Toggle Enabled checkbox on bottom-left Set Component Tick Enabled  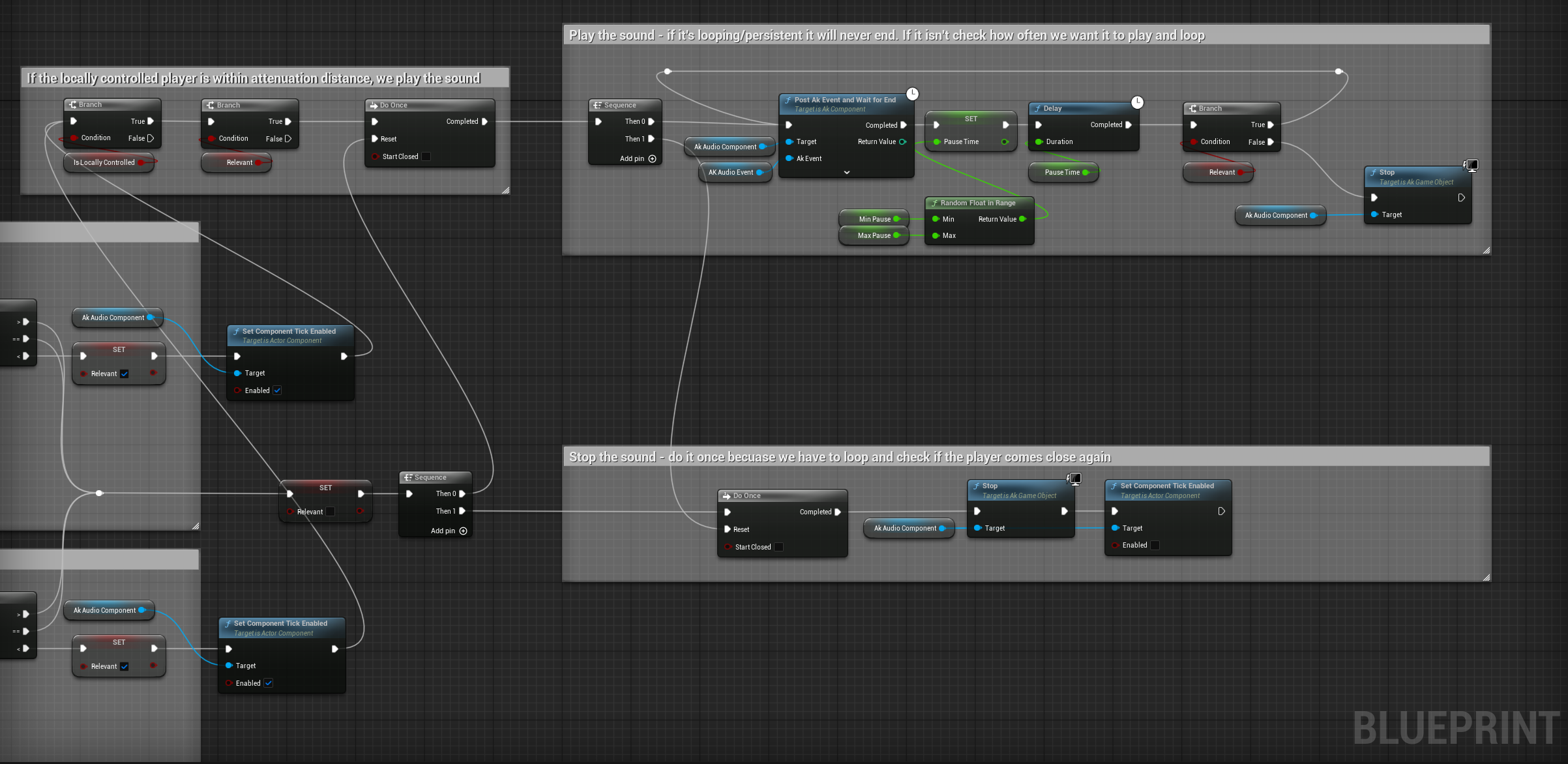268,683
